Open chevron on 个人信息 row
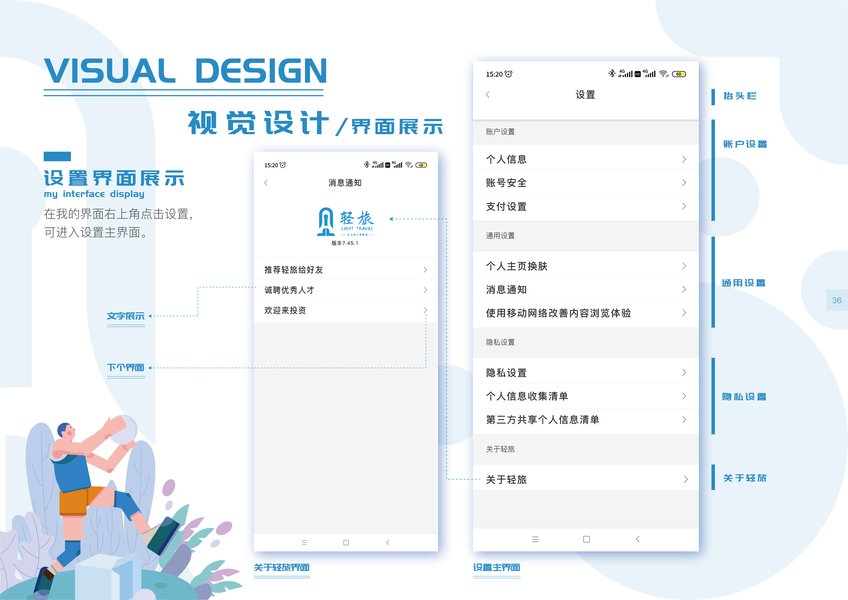 684,159
